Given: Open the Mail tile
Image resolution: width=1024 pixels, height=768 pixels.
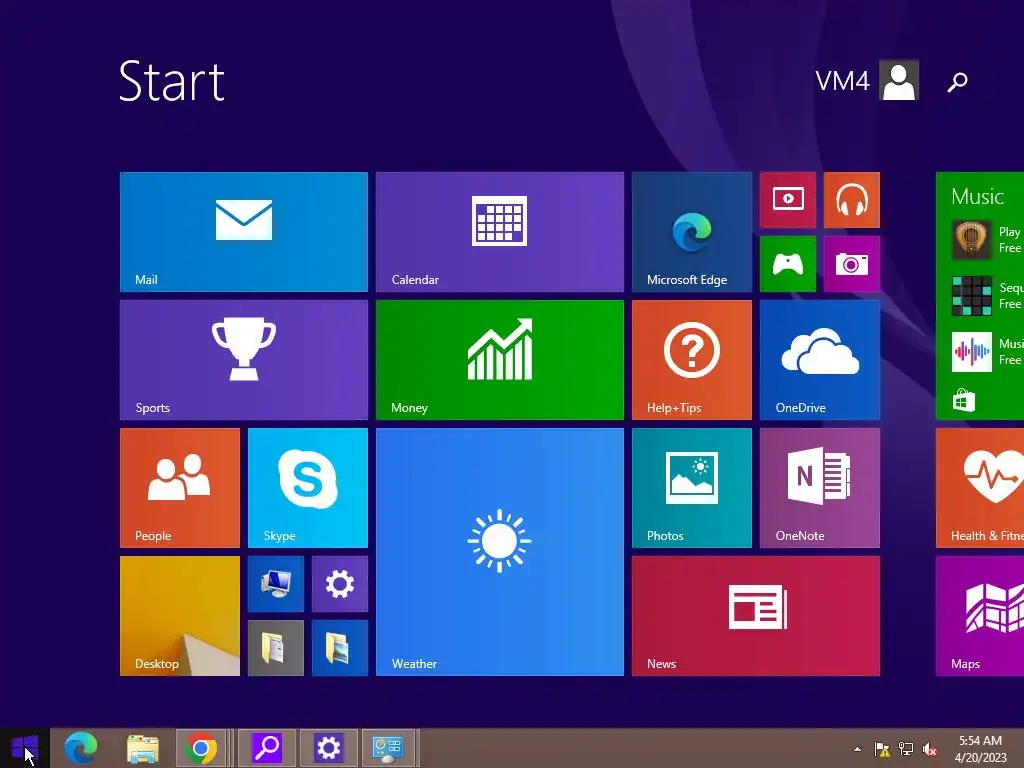Looking at the screenshot, I should coord(244,232).
